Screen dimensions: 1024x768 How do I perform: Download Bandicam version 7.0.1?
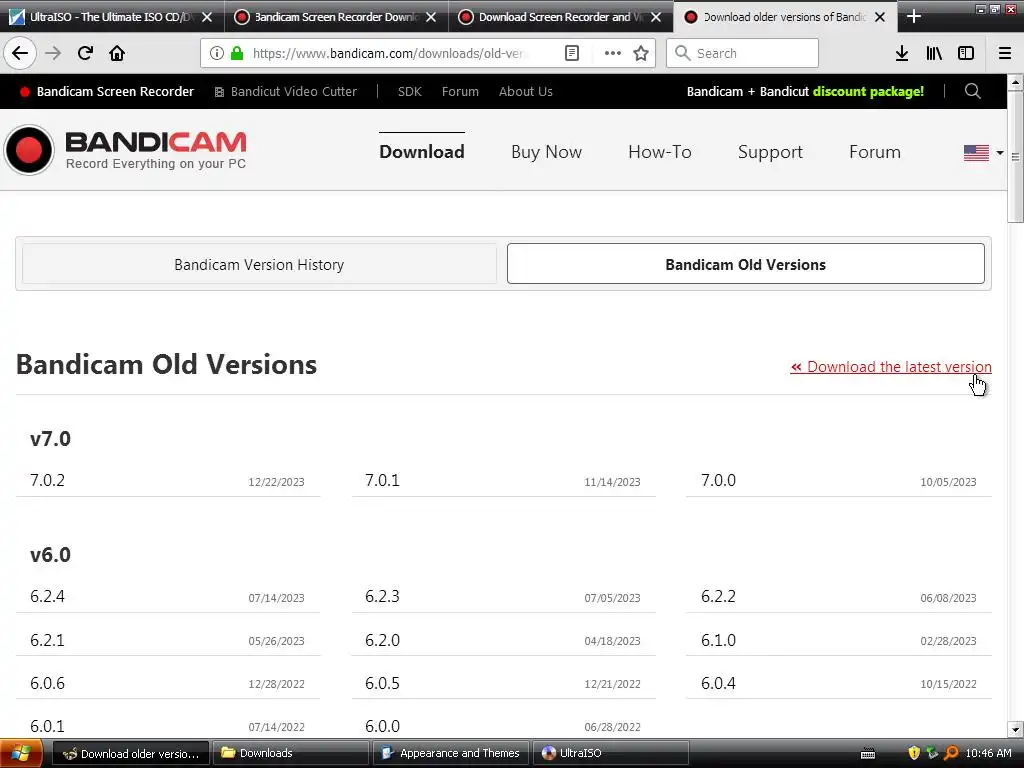pos(504,481)
